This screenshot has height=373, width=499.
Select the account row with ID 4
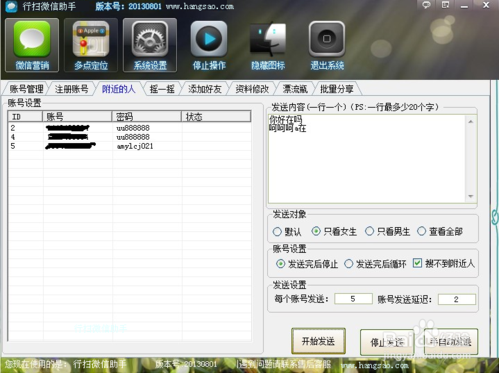pos(130,137)
